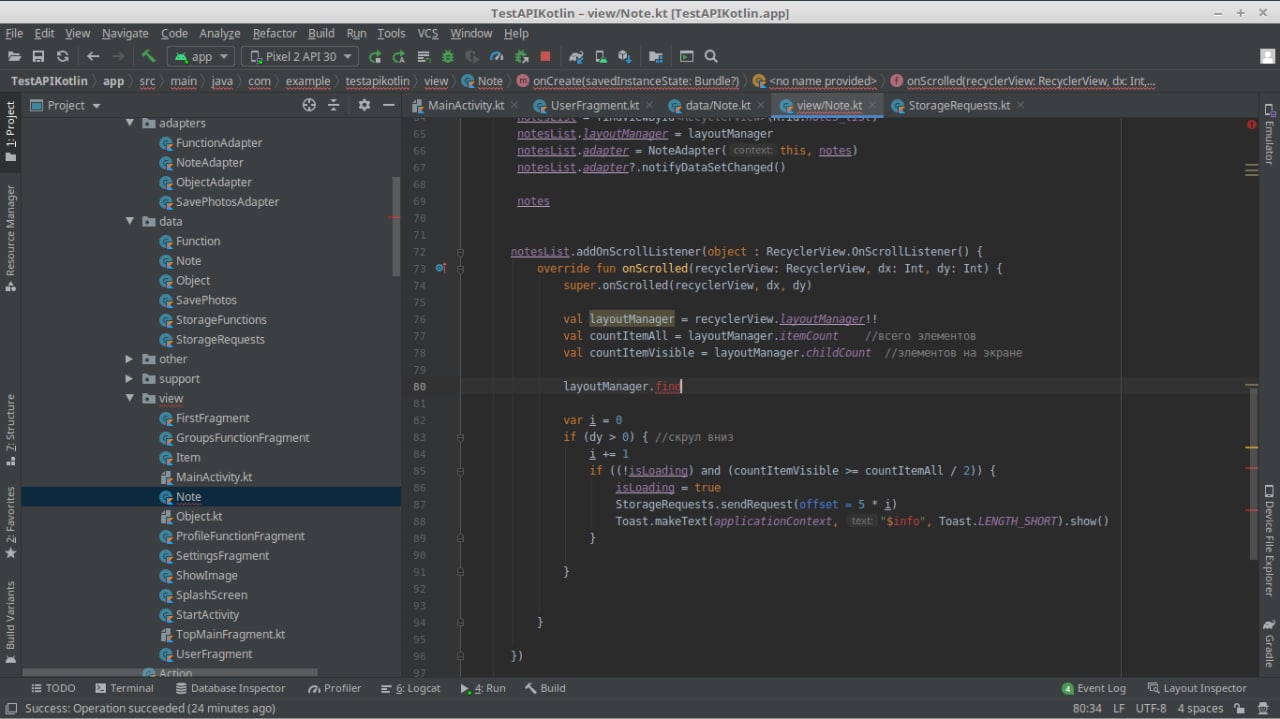Screen dimensions: 1280x719
Task: Click the Make Project hammer icon
Action: 148,57
